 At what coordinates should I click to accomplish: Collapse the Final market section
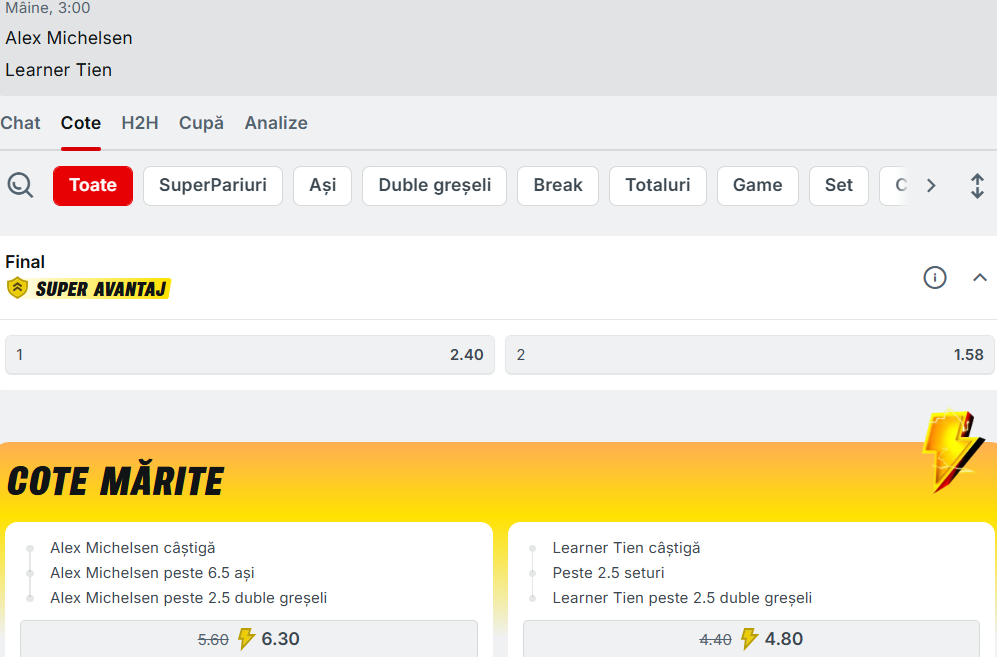[979, 278]
